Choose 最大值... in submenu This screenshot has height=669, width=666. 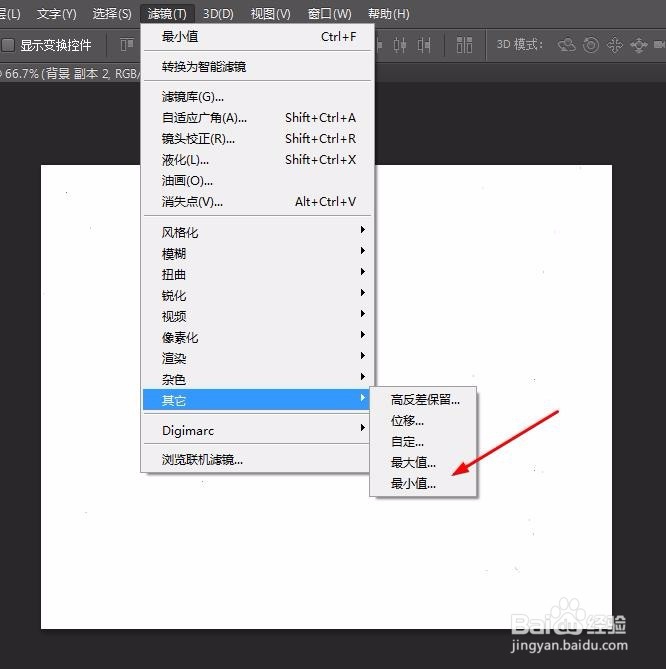423,462
